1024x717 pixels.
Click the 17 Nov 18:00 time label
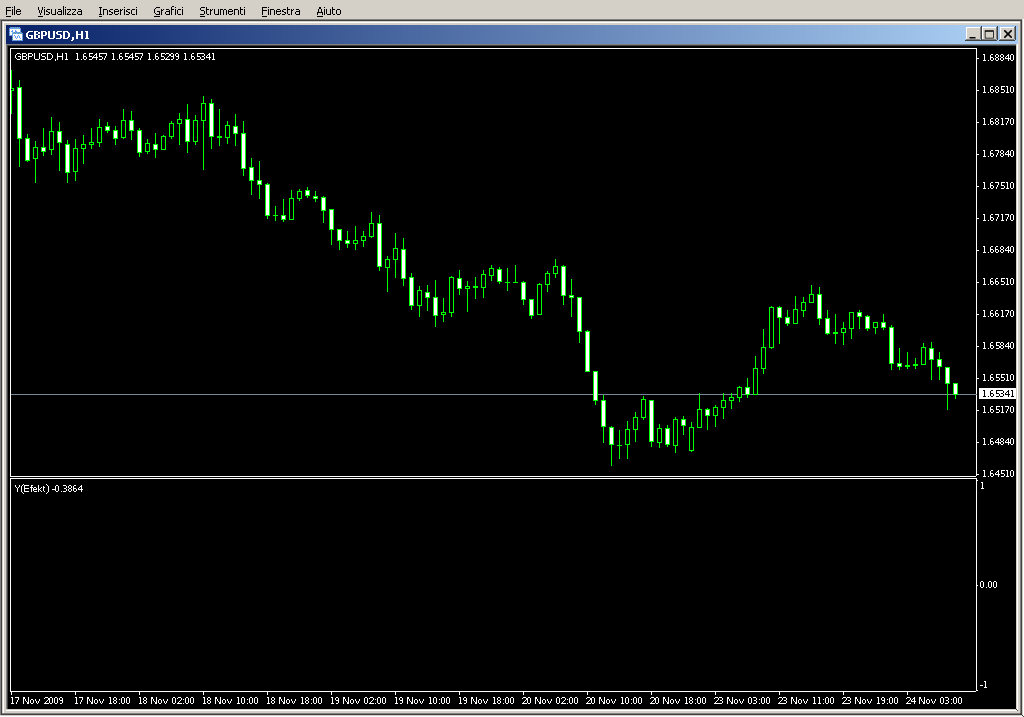click(102, 701)
